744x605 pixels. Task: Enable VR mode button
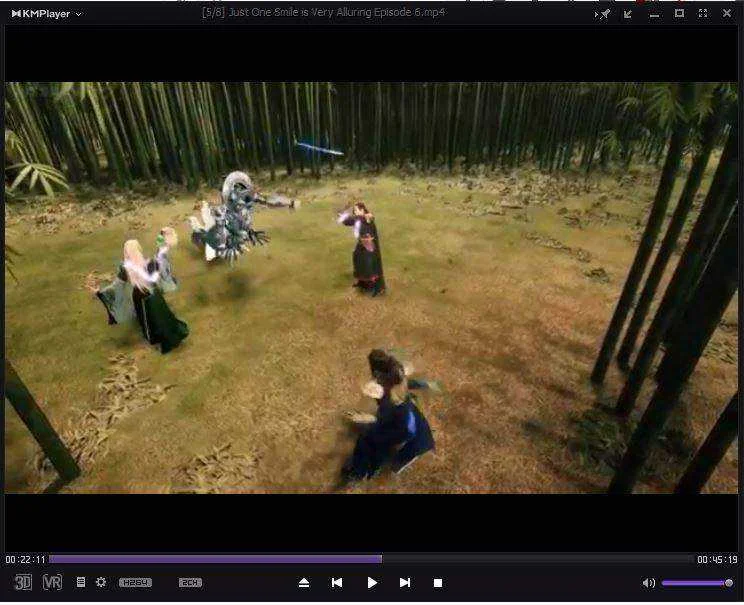pyautogui.click(x=52, y=582)
